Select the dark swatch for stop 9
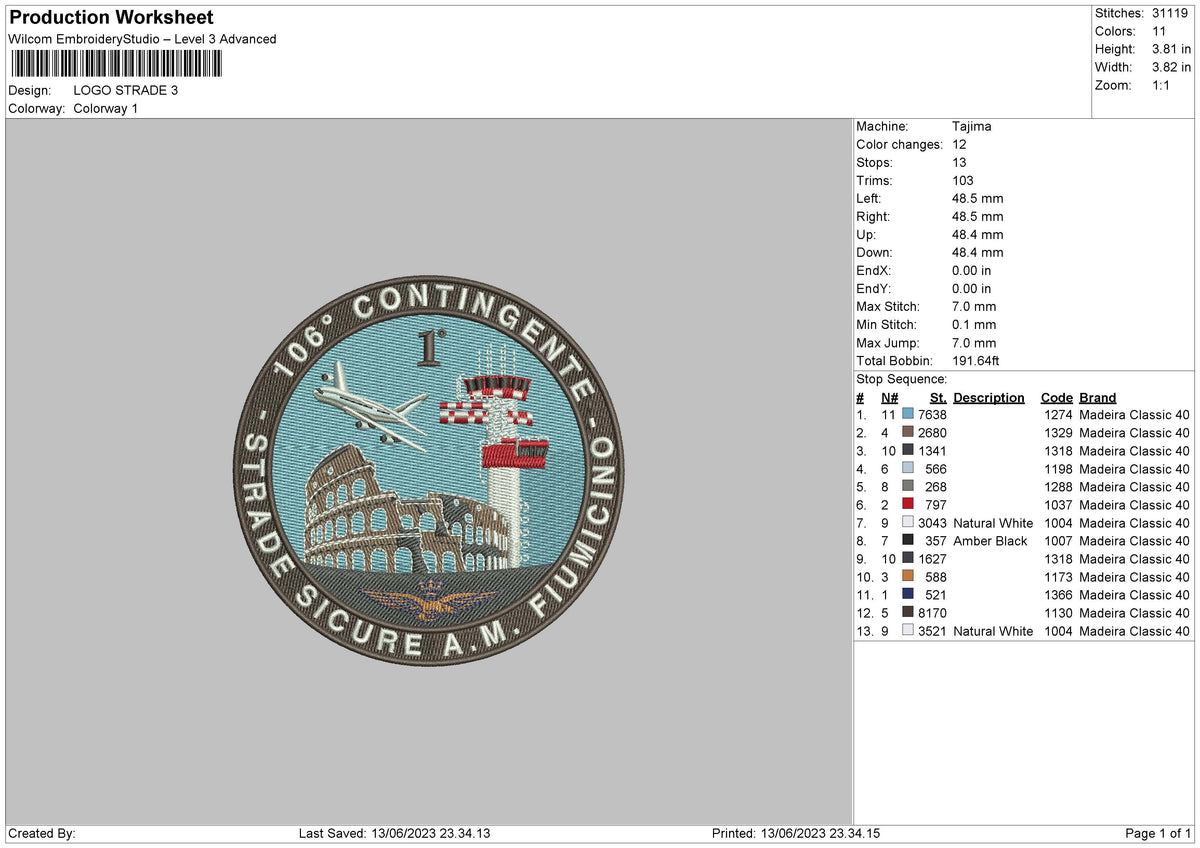The height and width of the screenshot is (848, 1200). point(908,558)
